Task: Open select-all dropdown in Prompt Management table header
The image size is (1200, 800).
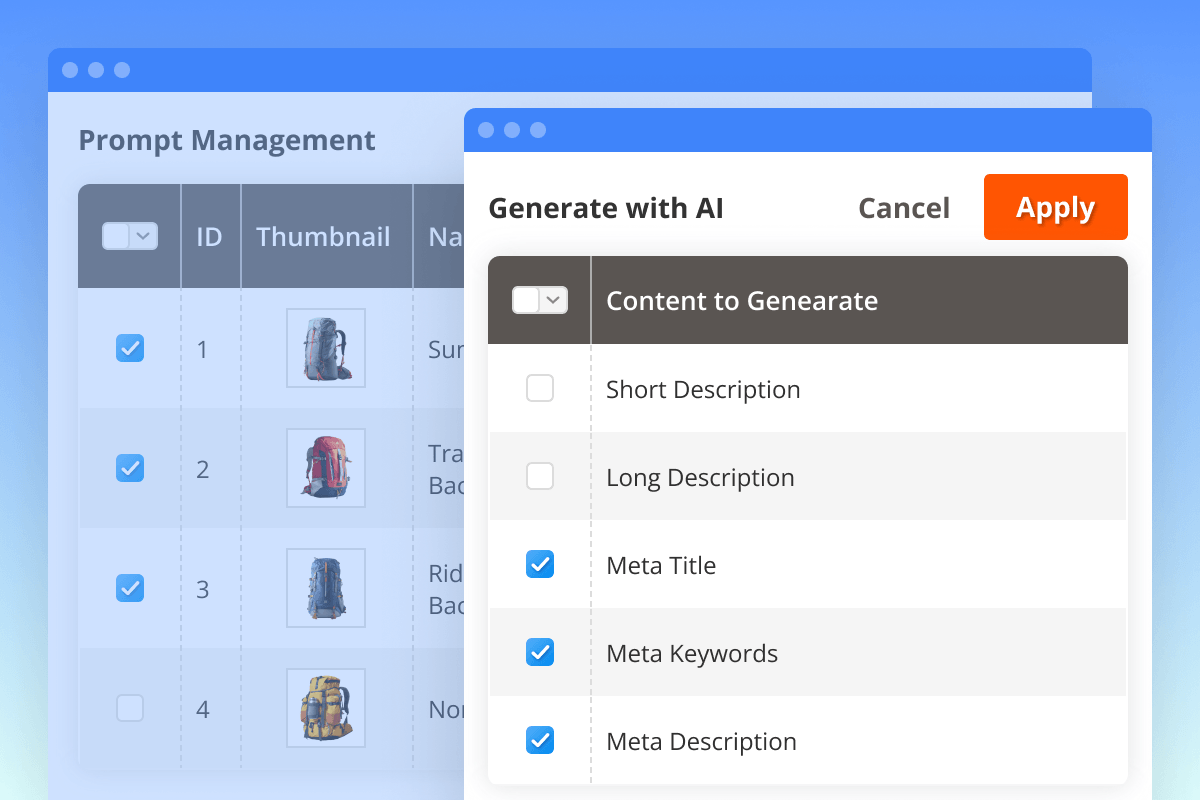Action: [144, 236]
